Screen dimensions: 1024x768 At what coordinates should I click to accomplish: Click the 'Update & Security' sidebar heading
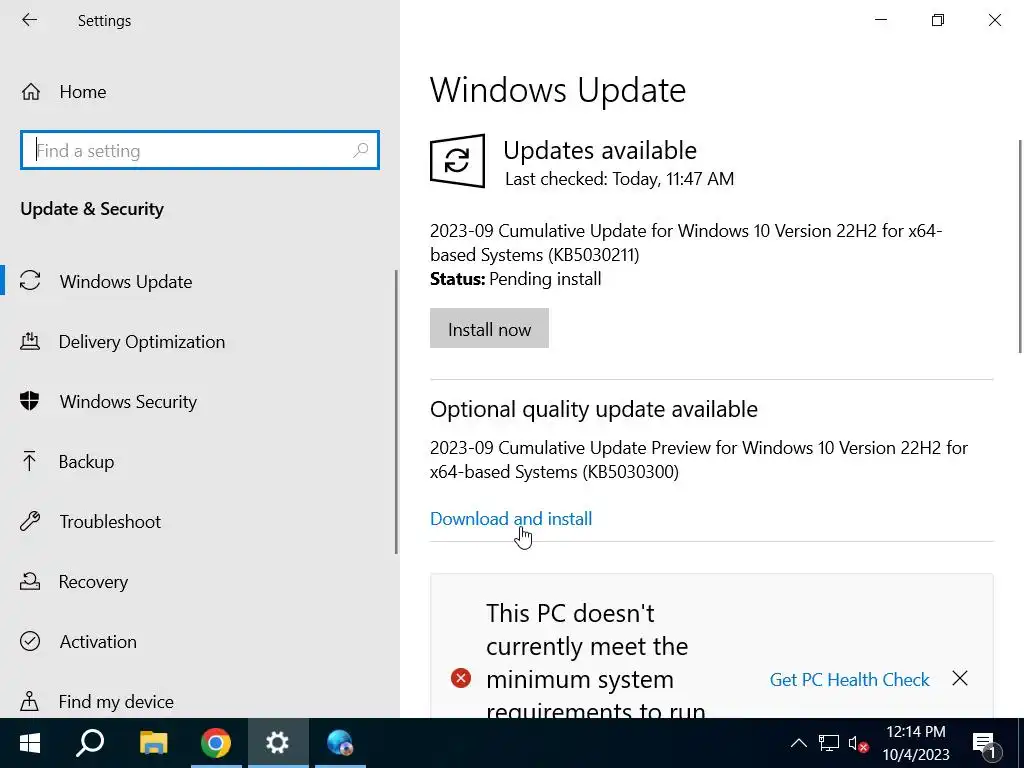coord(92,209)
